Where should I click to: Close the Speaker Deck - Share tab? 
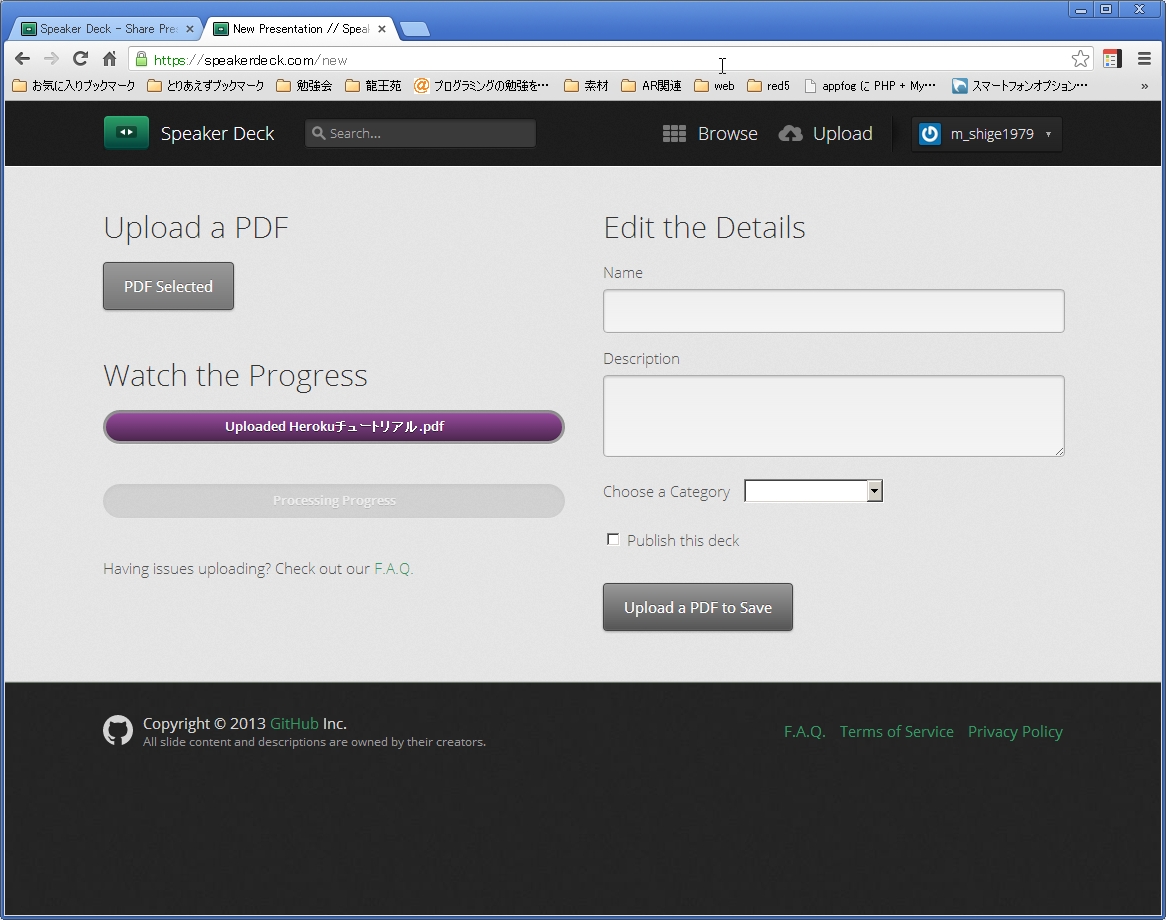pyautogui.click(x=190, y=29)
